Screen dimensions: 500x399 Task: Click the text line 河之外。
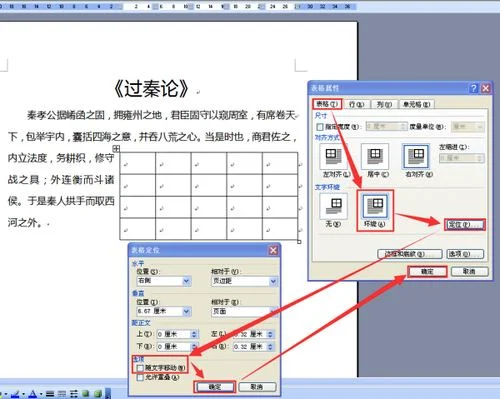(25, 222)
